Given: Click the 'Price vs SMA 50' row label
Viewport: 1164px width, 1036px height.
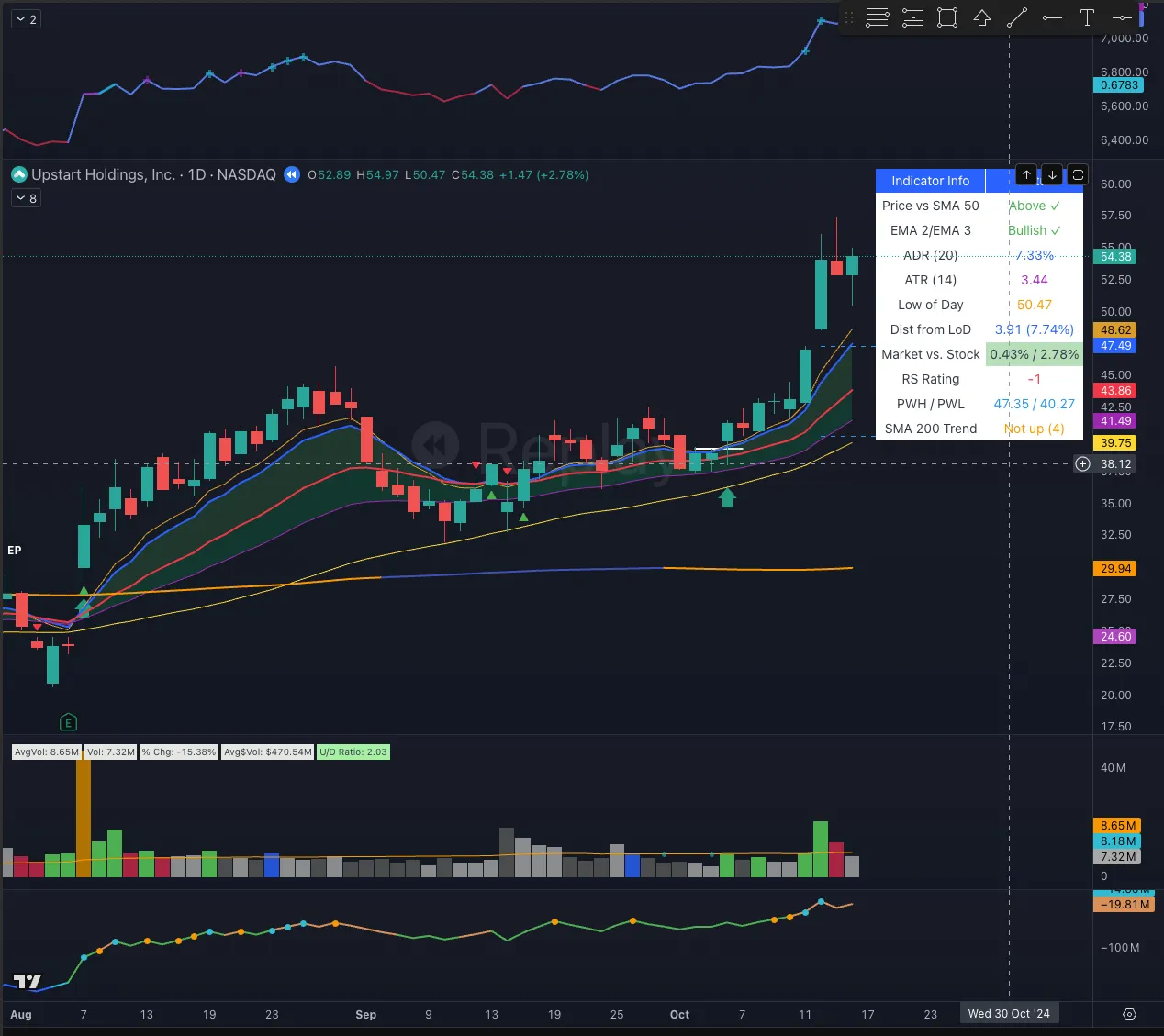Looking at the screenshot, I should point(931,206).
